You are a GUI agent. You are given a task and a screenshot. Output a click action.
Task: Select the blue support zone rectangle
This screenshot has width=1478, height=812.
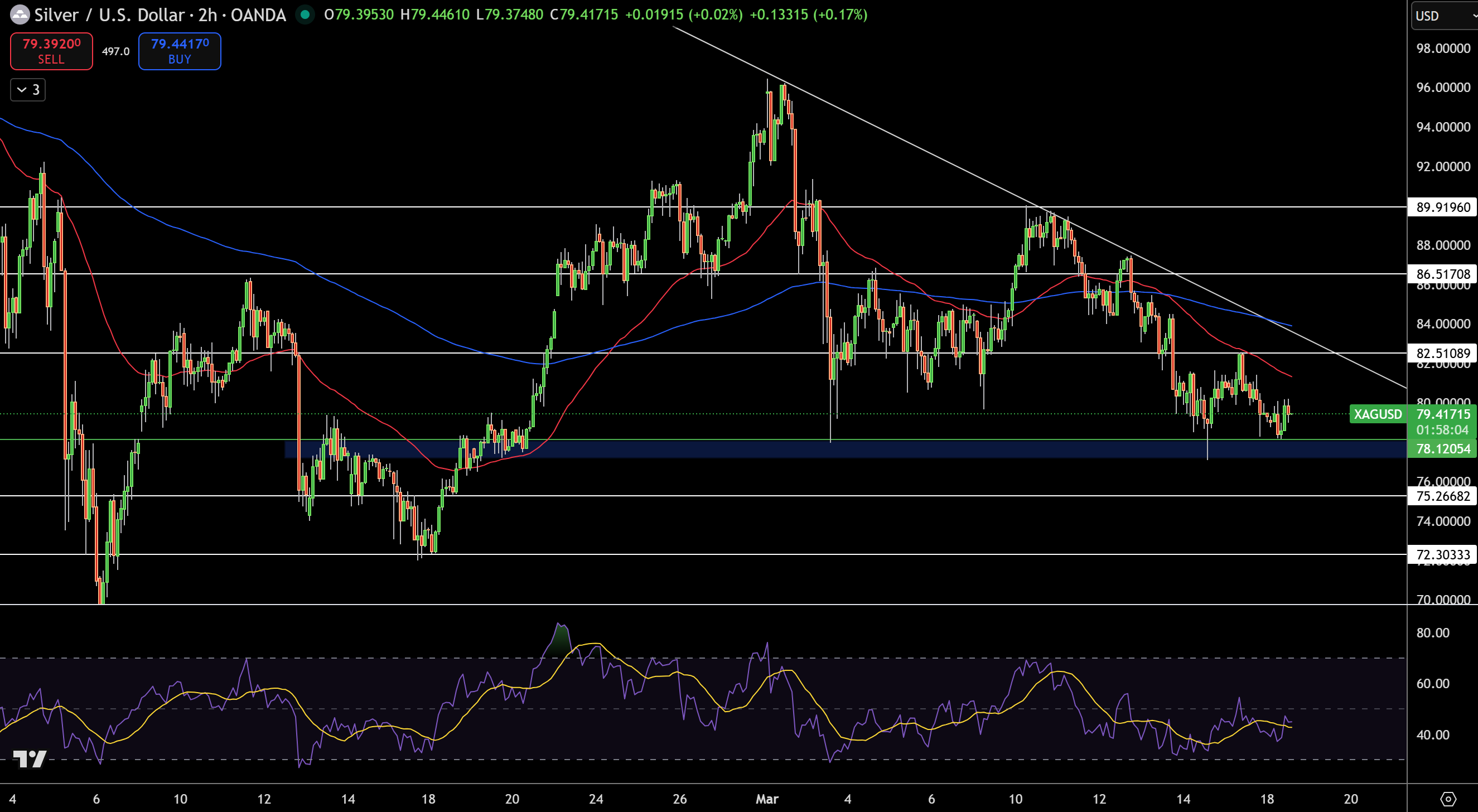click(846, 449)
